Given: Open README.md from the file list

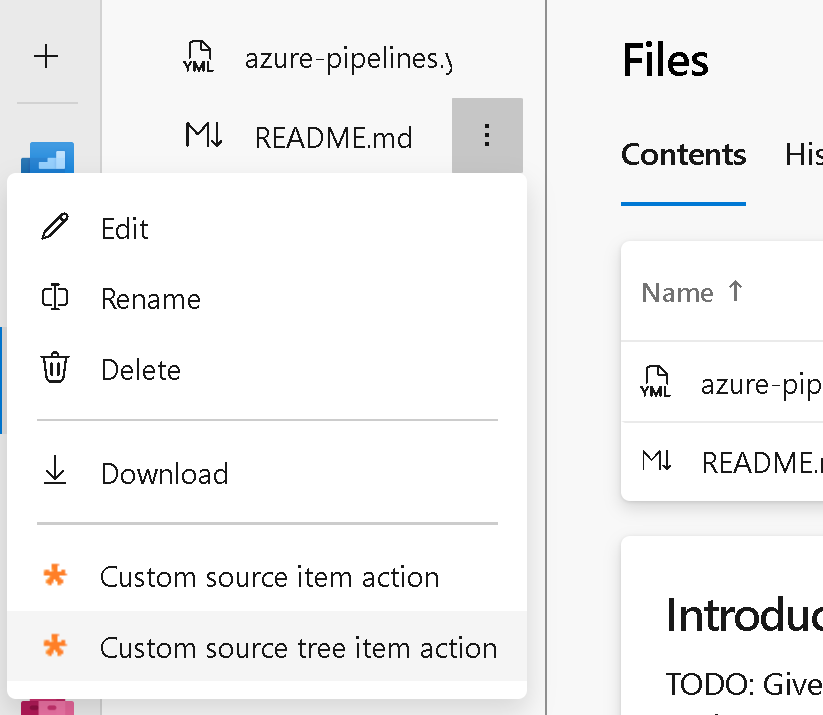Looking at the screenshot, I should tap(762, 462).
